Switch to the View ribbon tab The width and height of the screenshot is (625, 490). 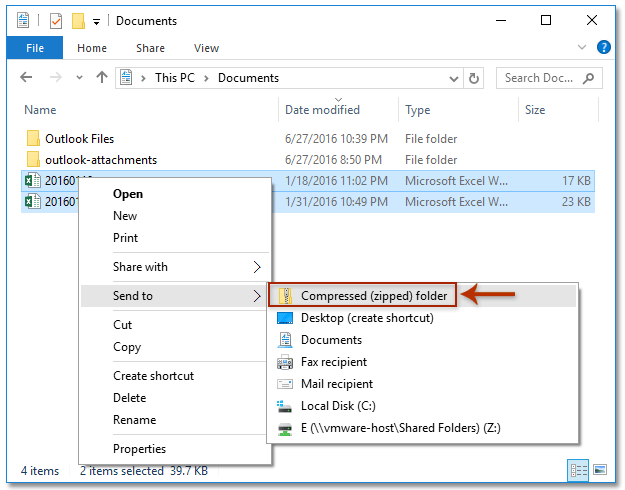click(x=206, y=48)
